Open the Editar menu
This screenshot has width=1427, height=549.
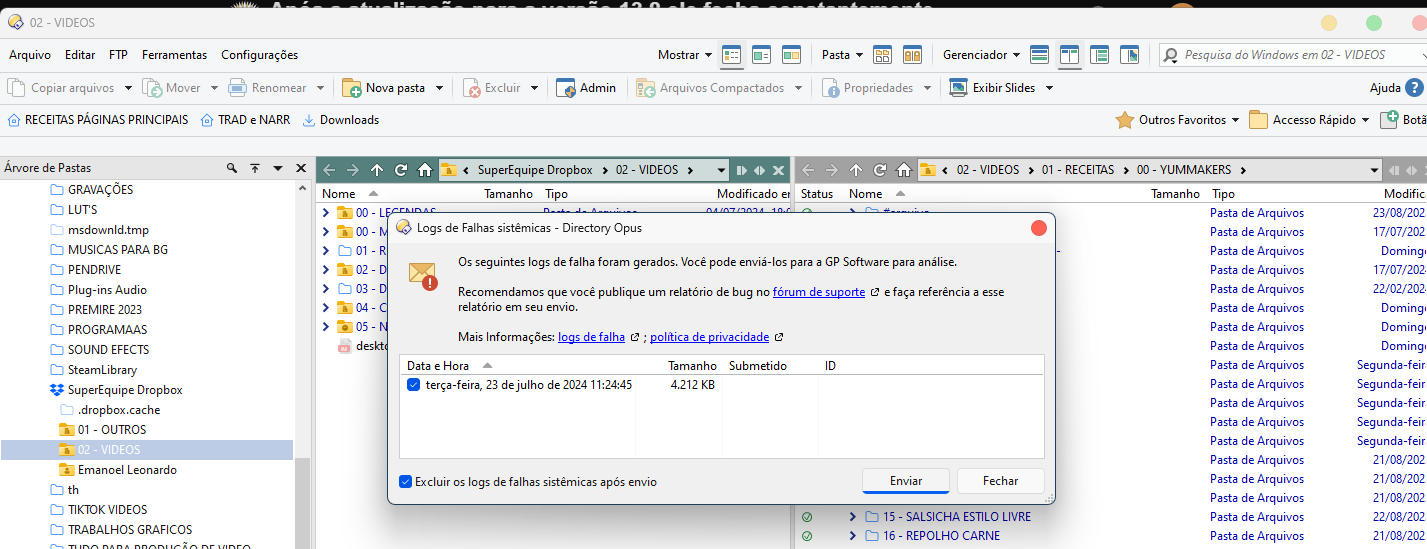[80, 55]
